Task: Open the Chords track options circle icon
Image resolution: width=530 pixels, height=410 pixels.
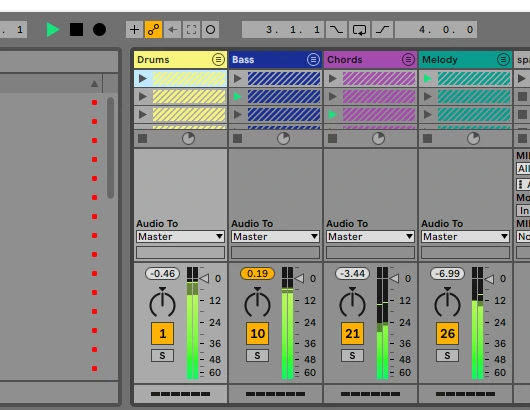Action: coord(408,60)
